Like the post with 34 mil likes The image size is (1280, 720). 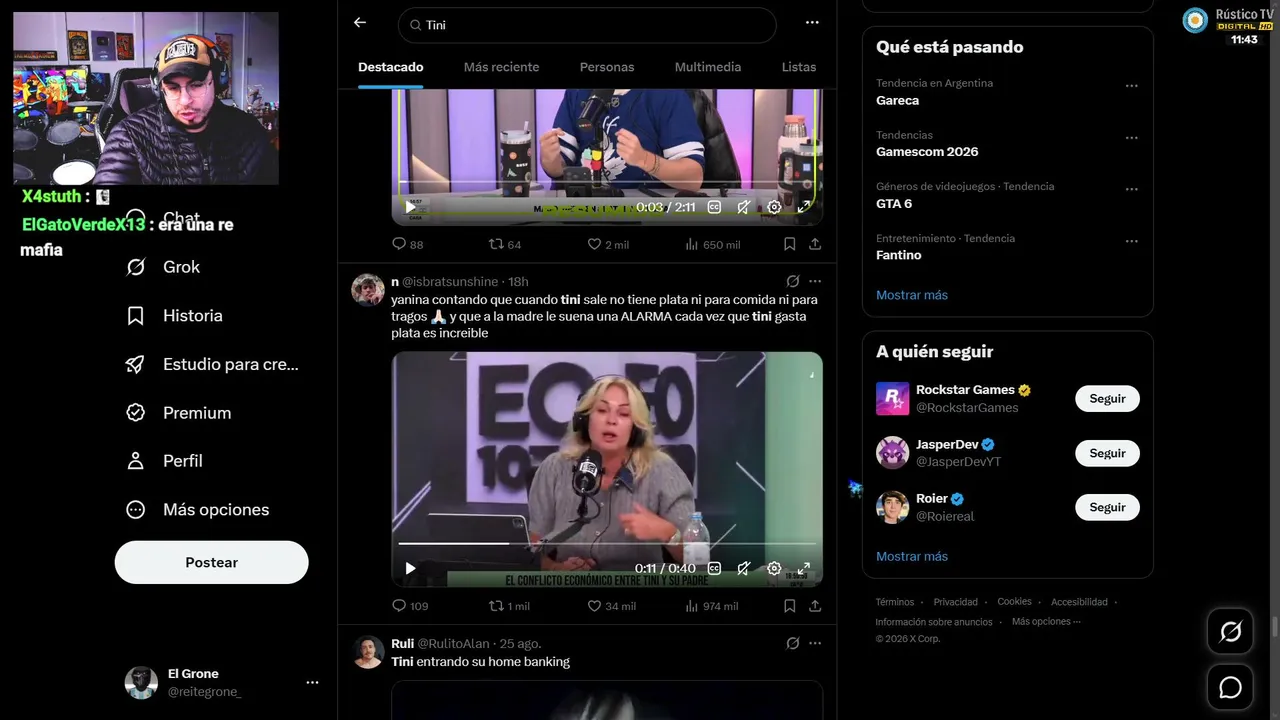(x=611, y=606)
